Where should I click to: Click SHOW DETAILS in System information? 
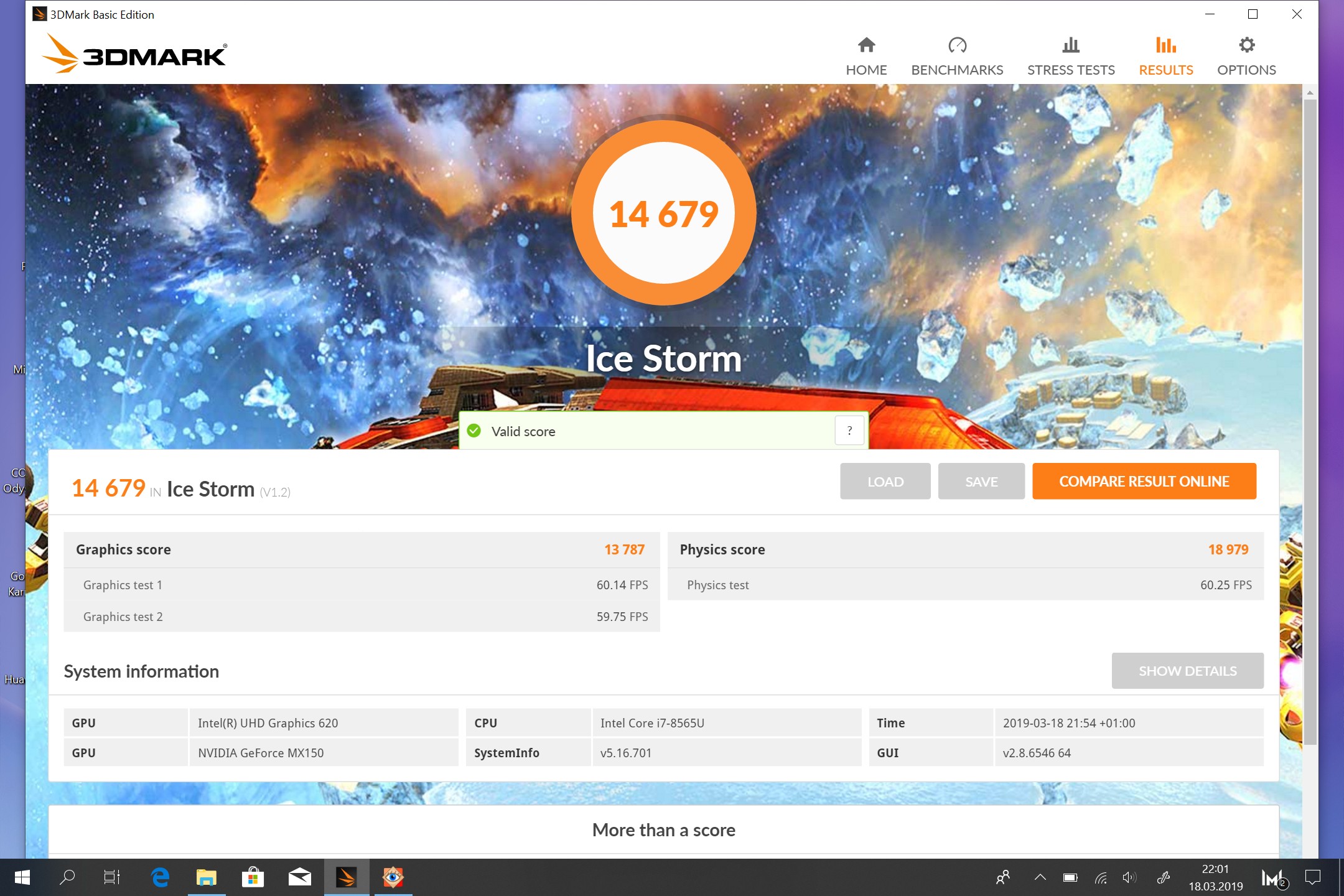pyautogui.click(x=1187, y=671)
